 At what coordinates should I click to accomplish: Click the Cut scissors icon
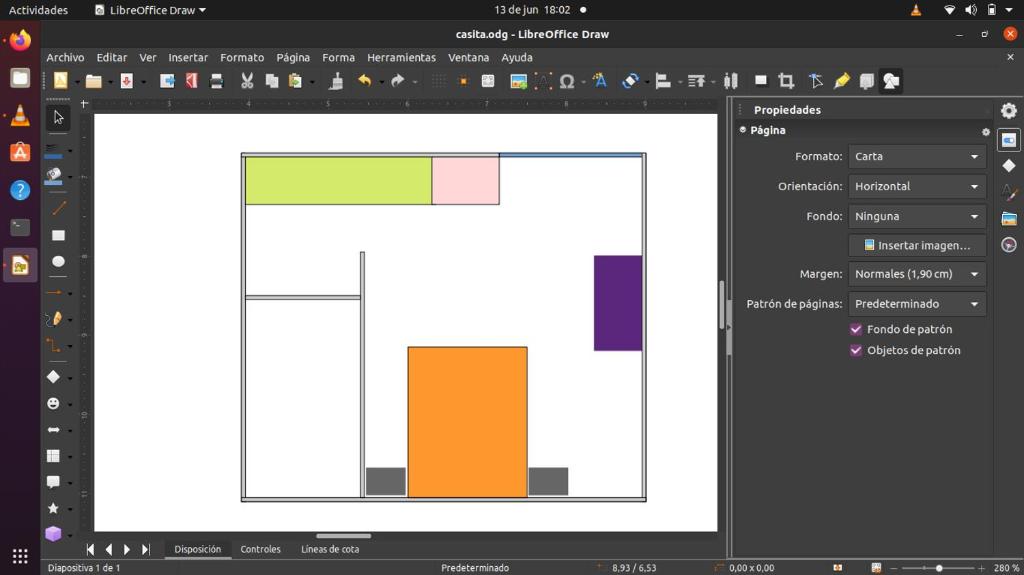pyautogui.click(x=247, y=81)
